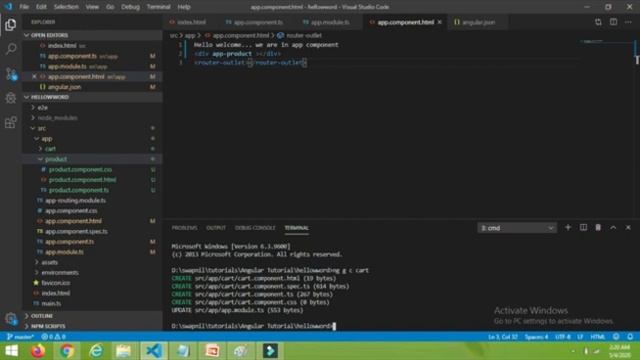Launch Chrome from the taskbar
The width and height of the screenshot is (640, 360).
pos(67,351)
